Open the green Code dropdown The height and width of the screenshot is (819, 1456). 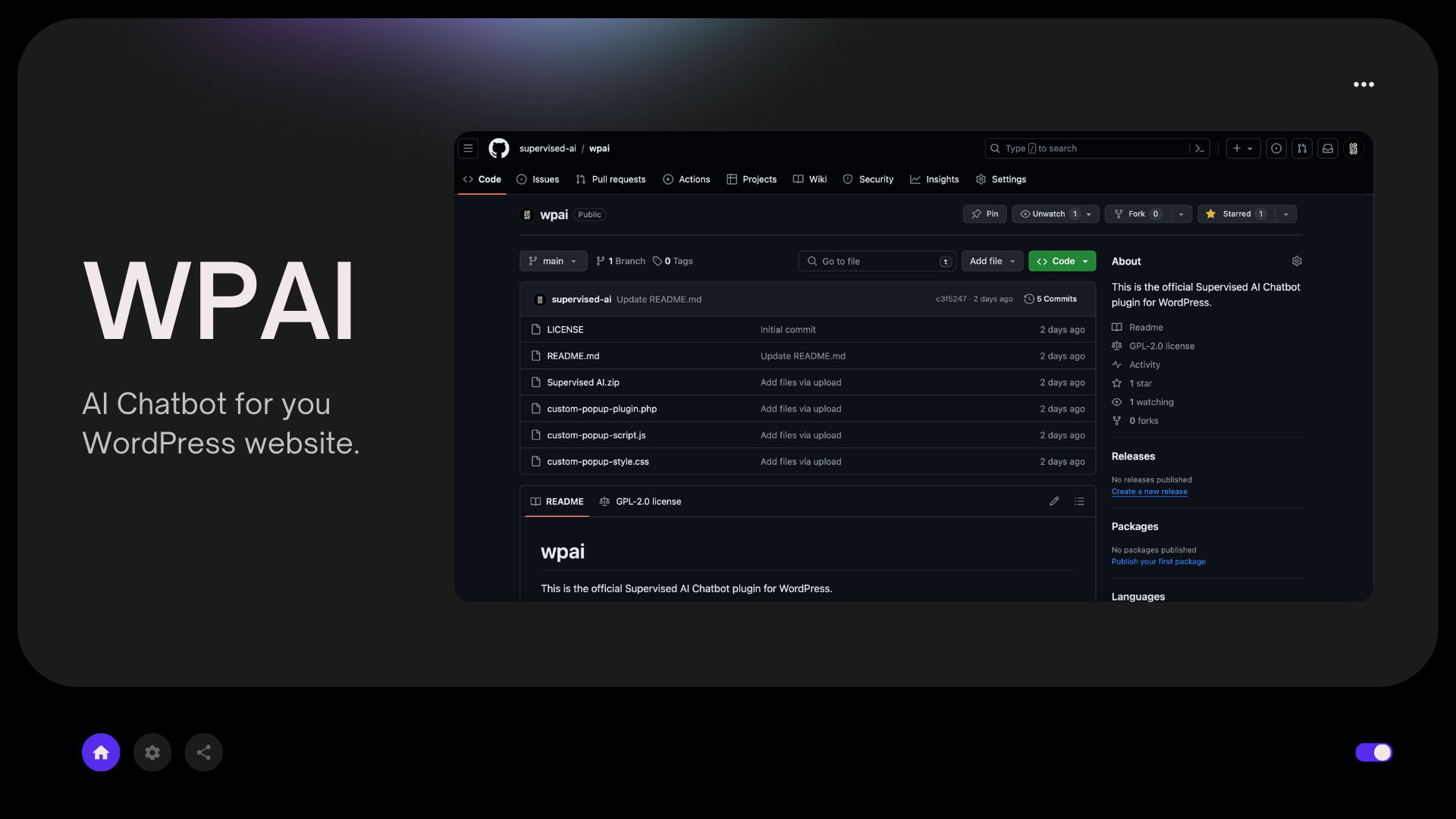pyautogui.click(x=1062, y=261)
